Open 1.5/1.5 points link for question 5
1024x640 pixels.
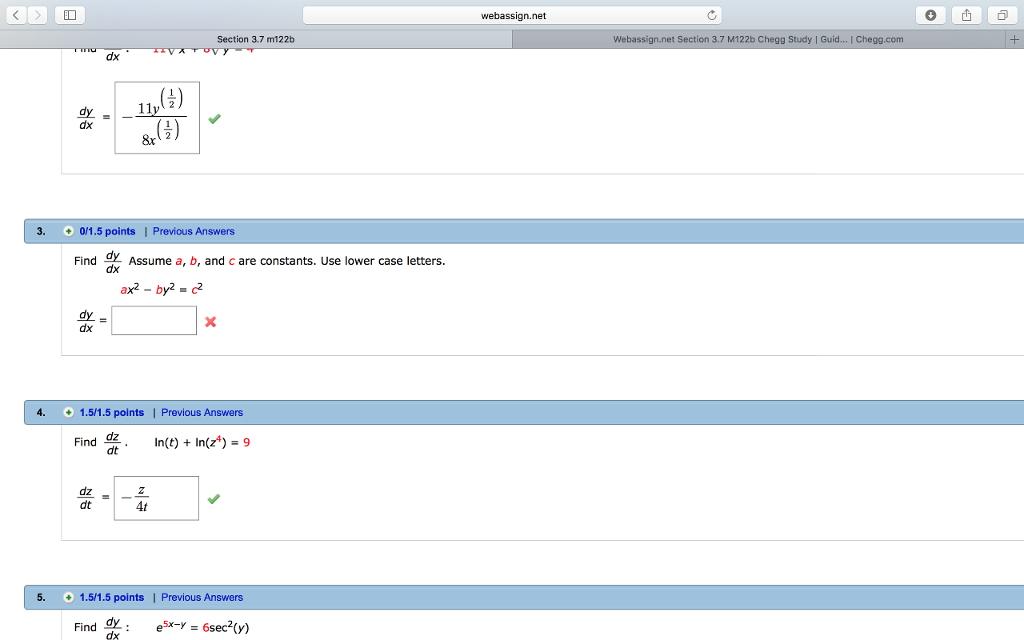(112, 597)
